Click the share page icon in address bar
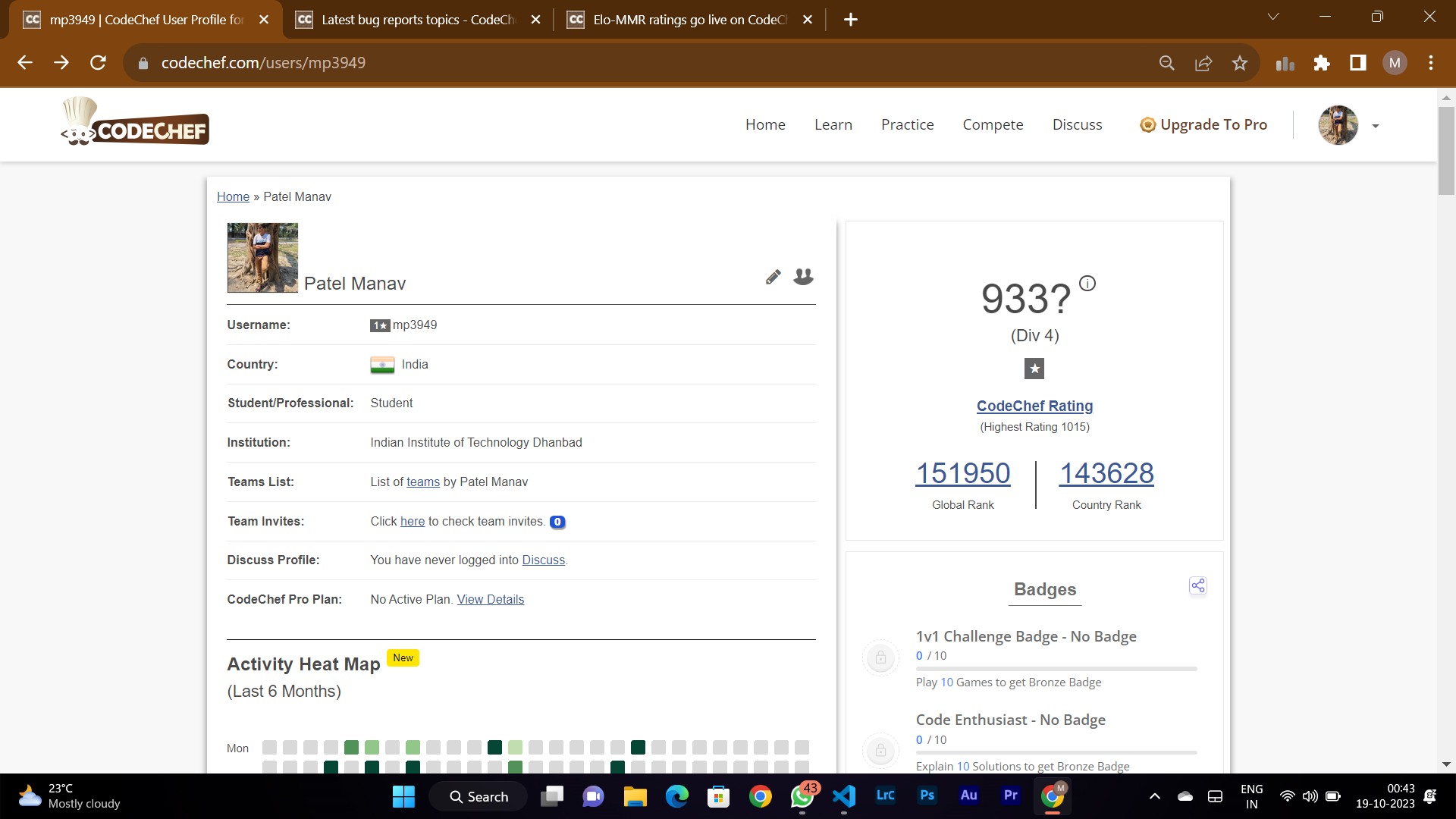The image size is (1456, 819). pos(1203,63)
